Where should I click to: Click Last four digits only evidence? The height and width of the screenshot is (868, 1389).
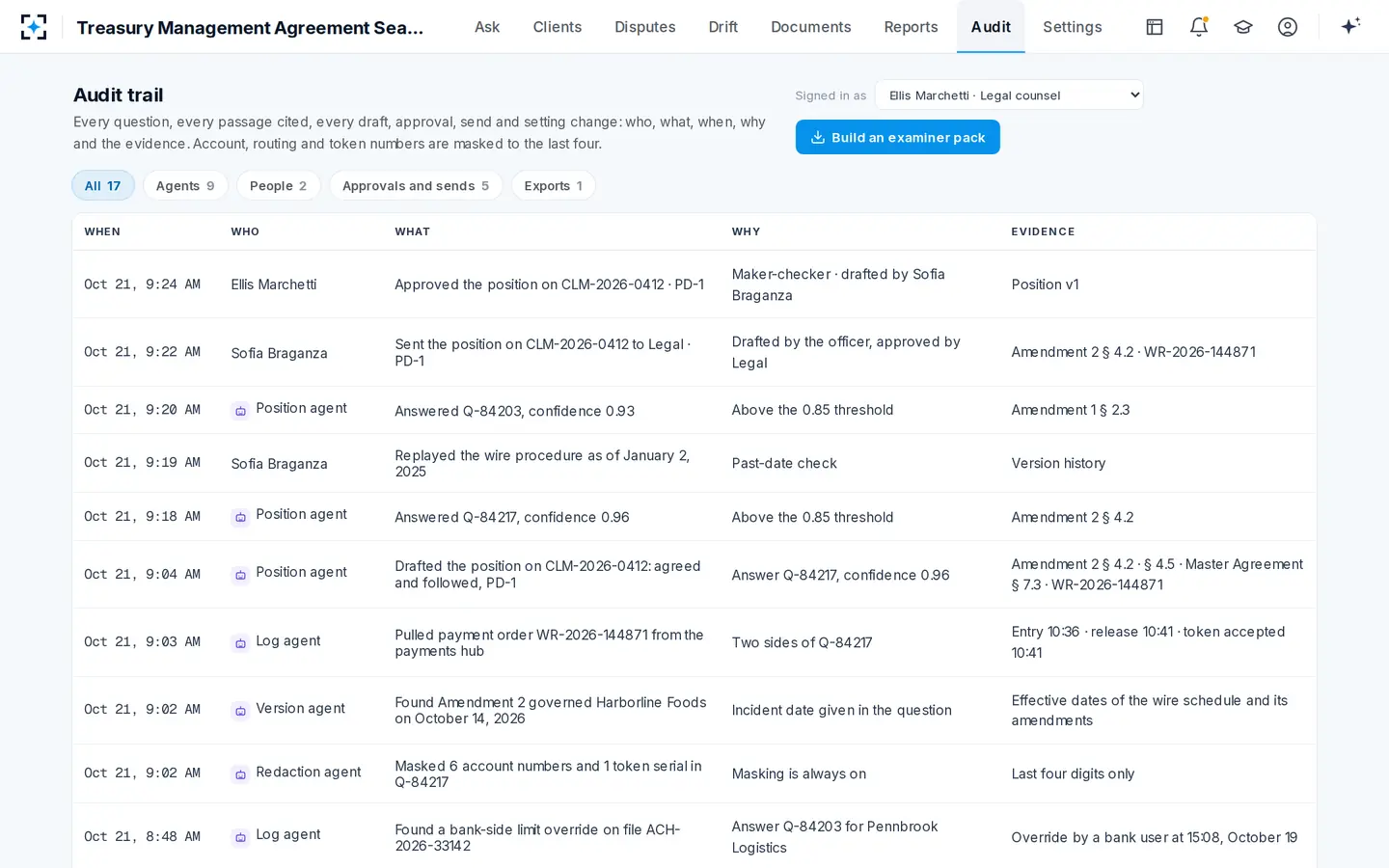point(1073,773)
